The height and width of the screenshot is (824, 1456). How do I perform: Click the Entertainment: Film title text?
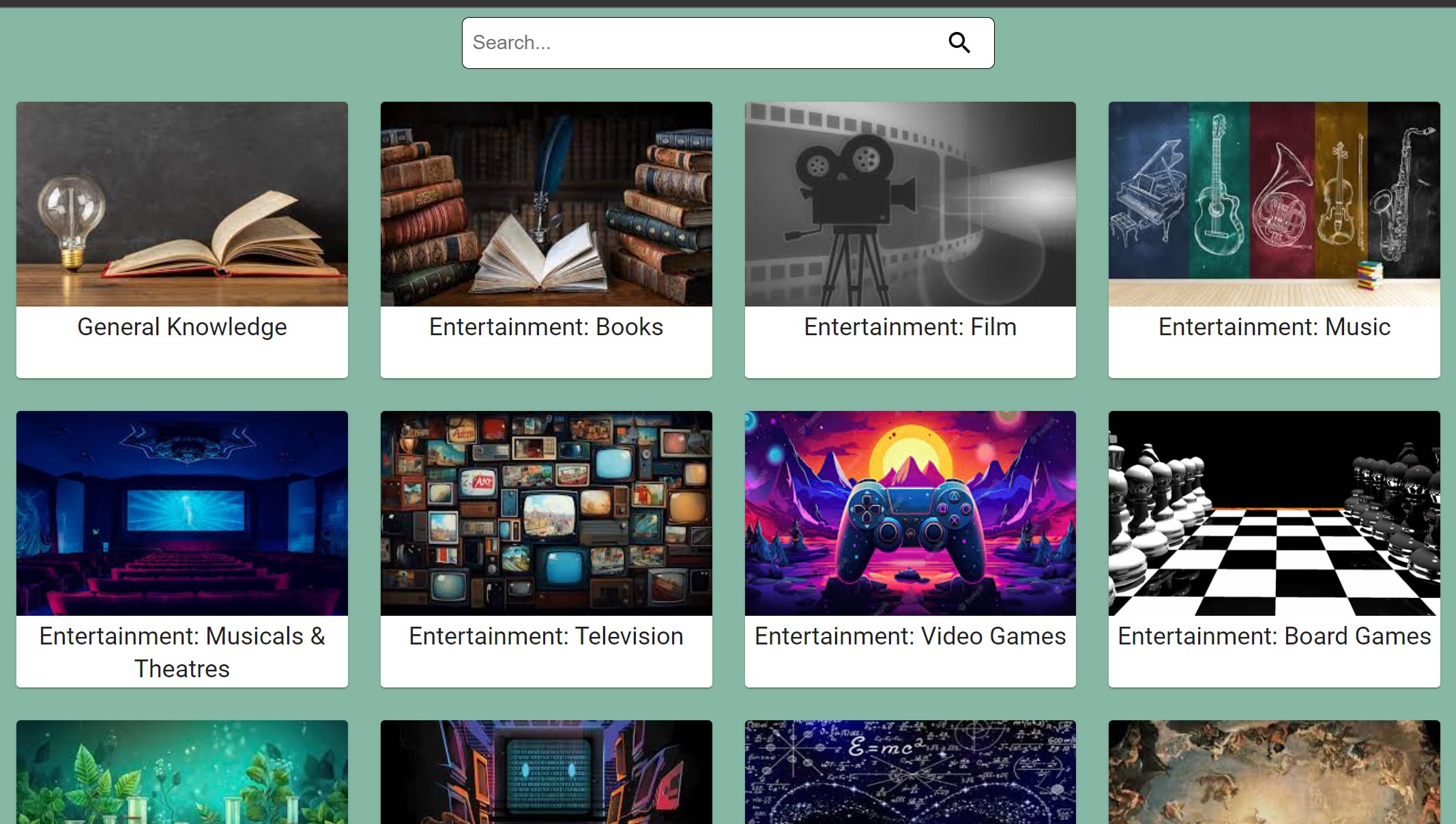pos(910,327)
